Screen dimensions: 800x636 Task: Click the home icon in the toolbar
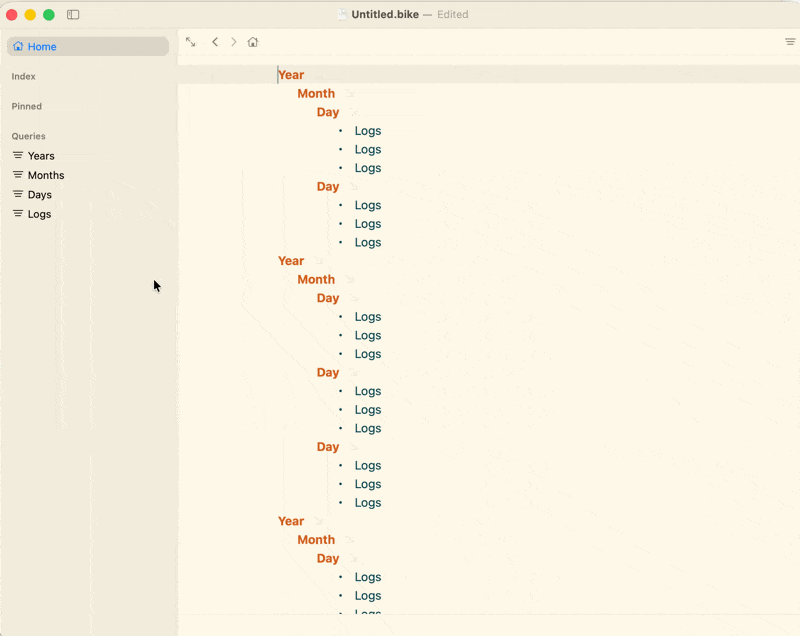(x=253, y=42)
